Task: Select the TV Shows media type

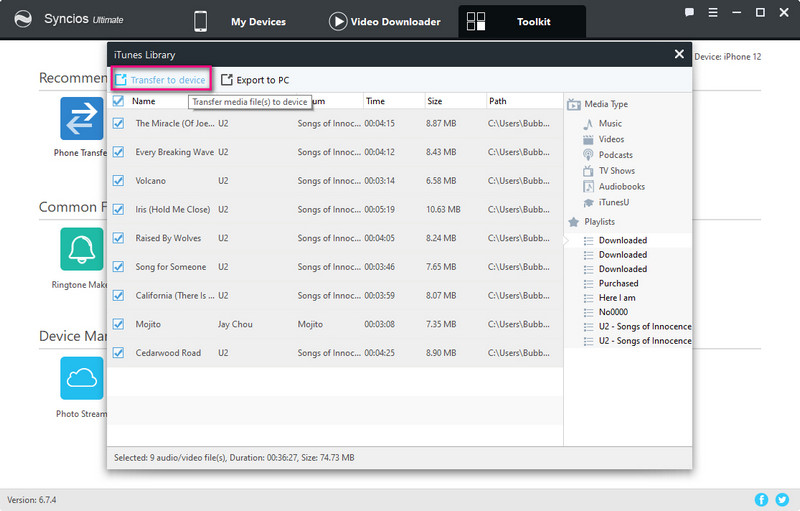Action: pyautogui.click(x=617, y=171)
